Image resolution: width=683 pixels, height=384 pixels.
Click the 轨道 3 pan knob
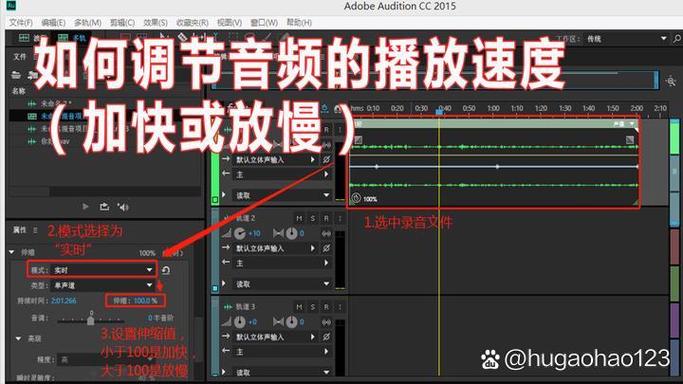coord(291,322)
